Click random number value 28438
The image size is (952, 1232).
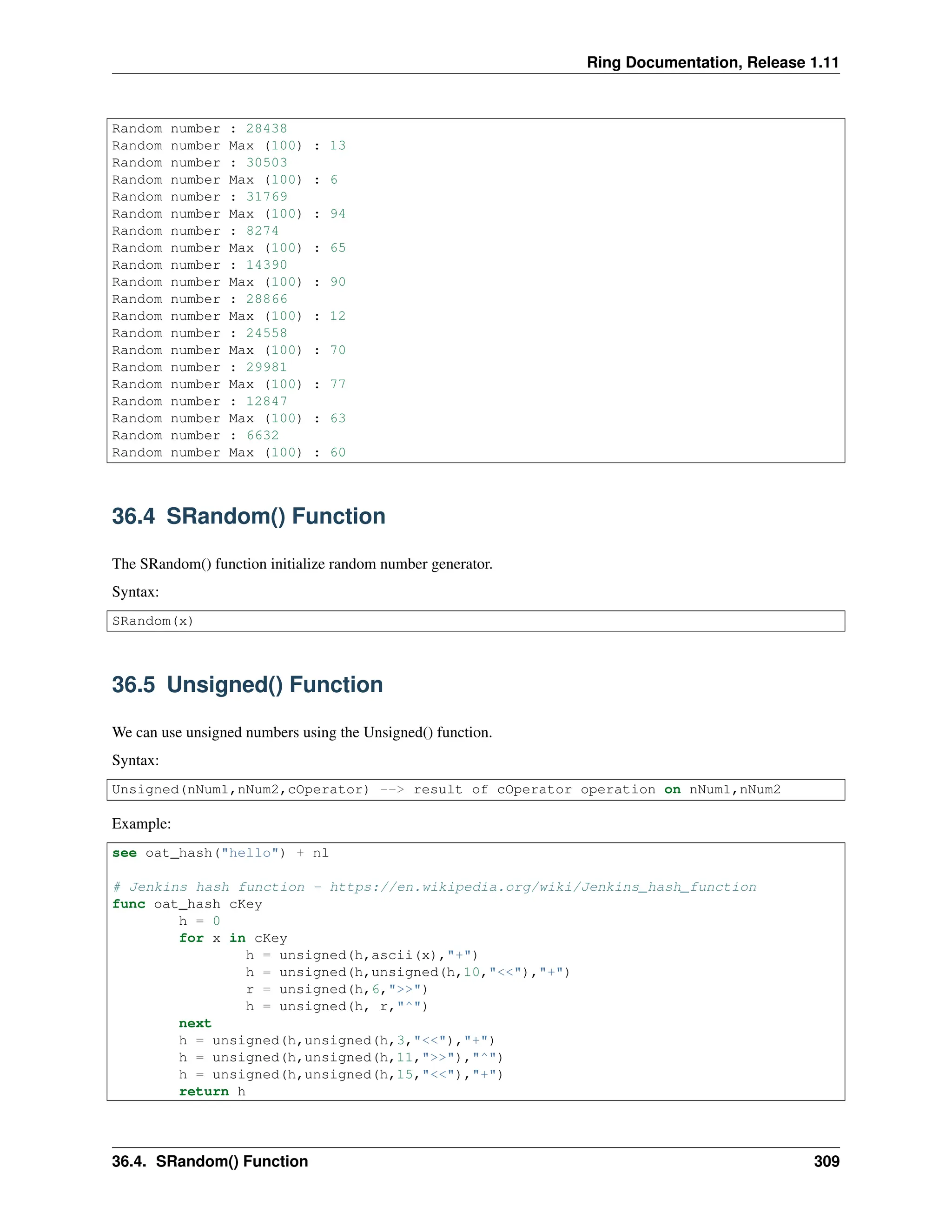267,129
